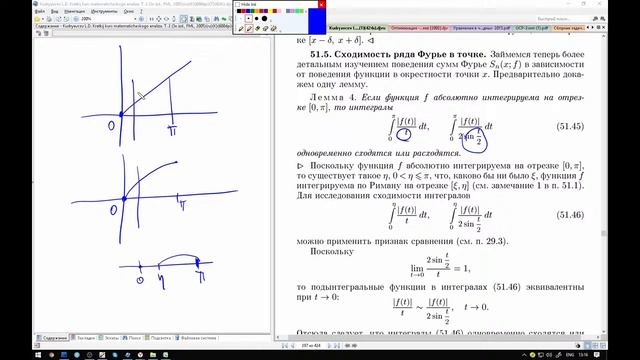Click the fit width icon
The image size is (640, 360).
(x=166, y=19)
